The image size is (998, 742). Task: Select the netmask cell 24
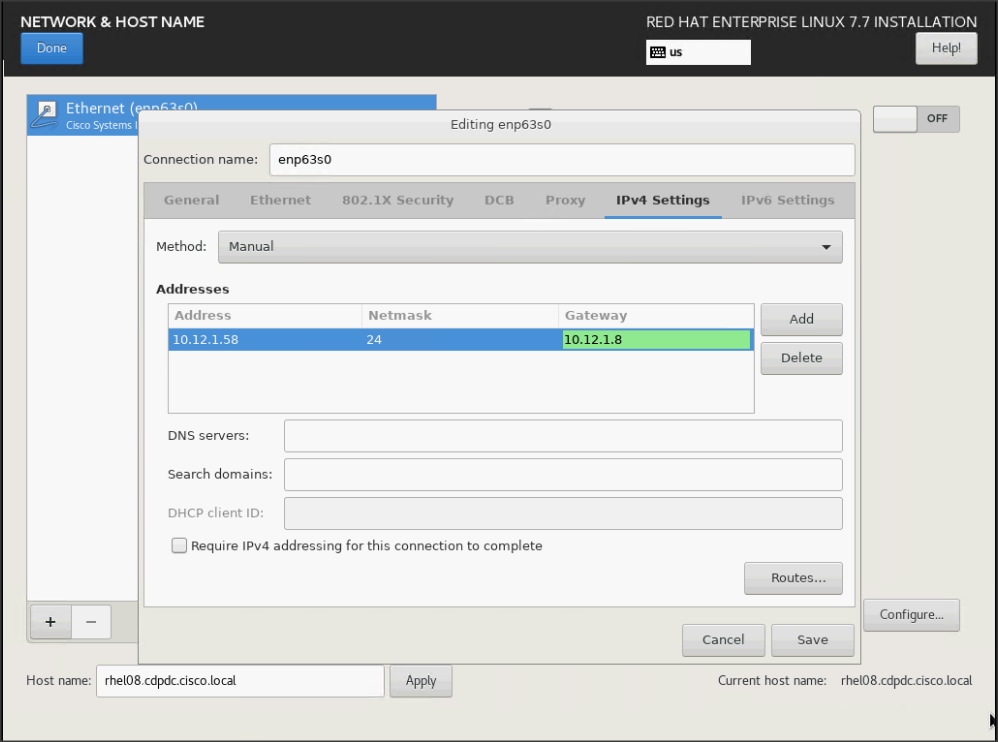pyautogui.click(x=460, y=340)
